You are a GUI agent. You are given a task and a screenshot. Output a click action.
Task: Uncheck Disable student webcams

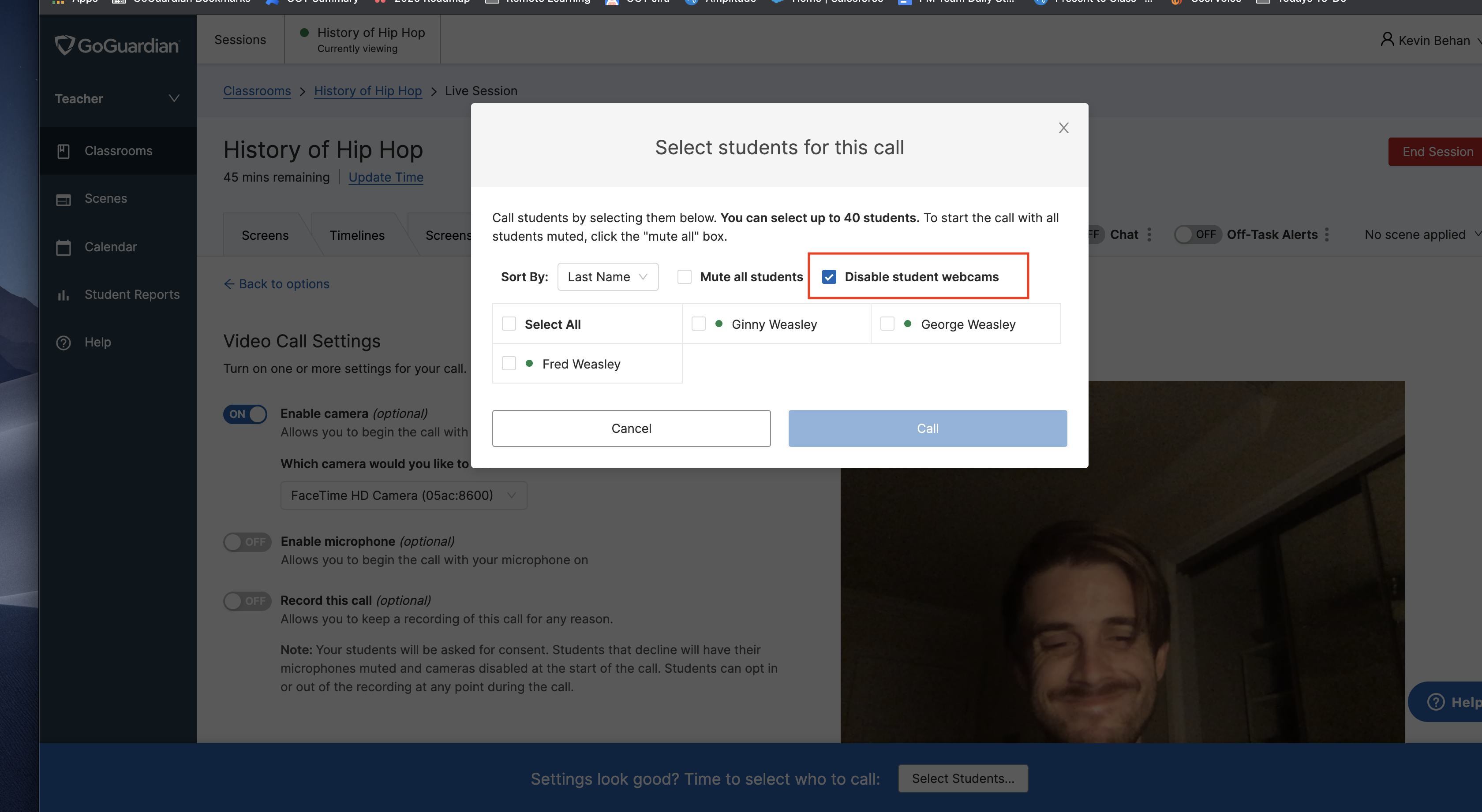click(x=828, y=276)
